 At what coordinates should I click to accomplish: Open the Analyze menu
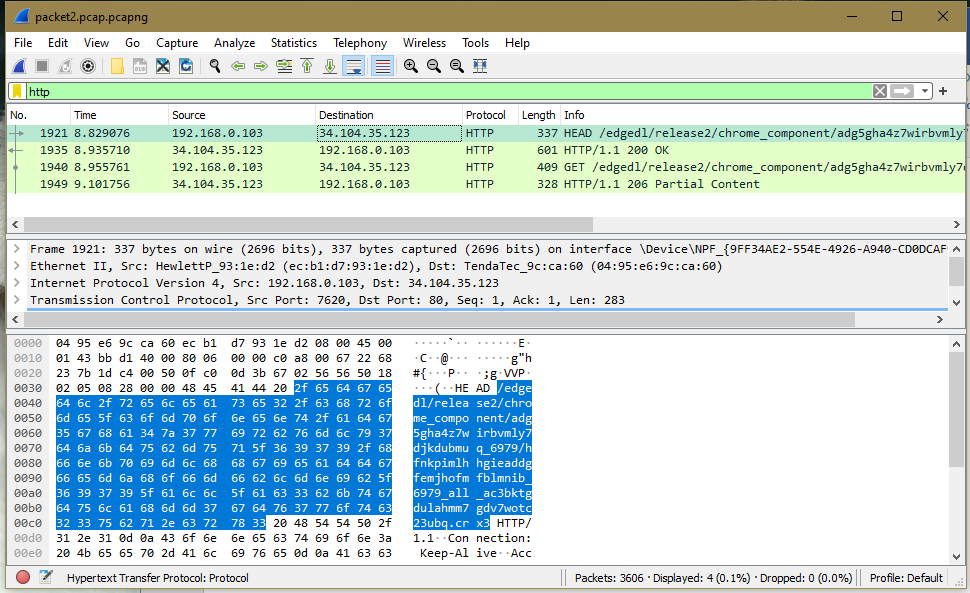pyautogui.click(x=234, y=43)
